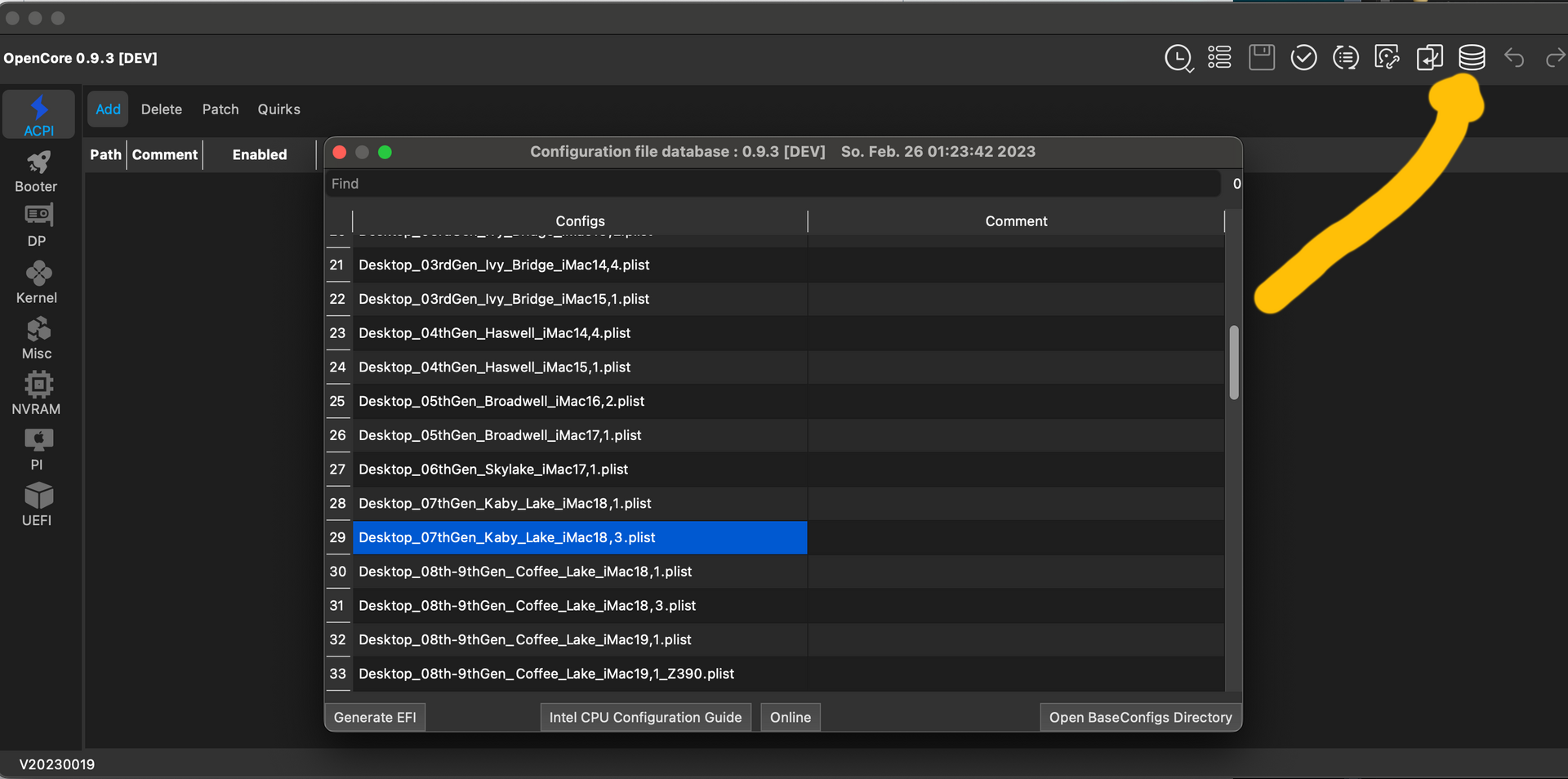Image resolution: width=1568 pixels, height=779 pixels.
Task: Open the Booter section in sidebar
Action: pyautogui.click(x=37, y=171)
